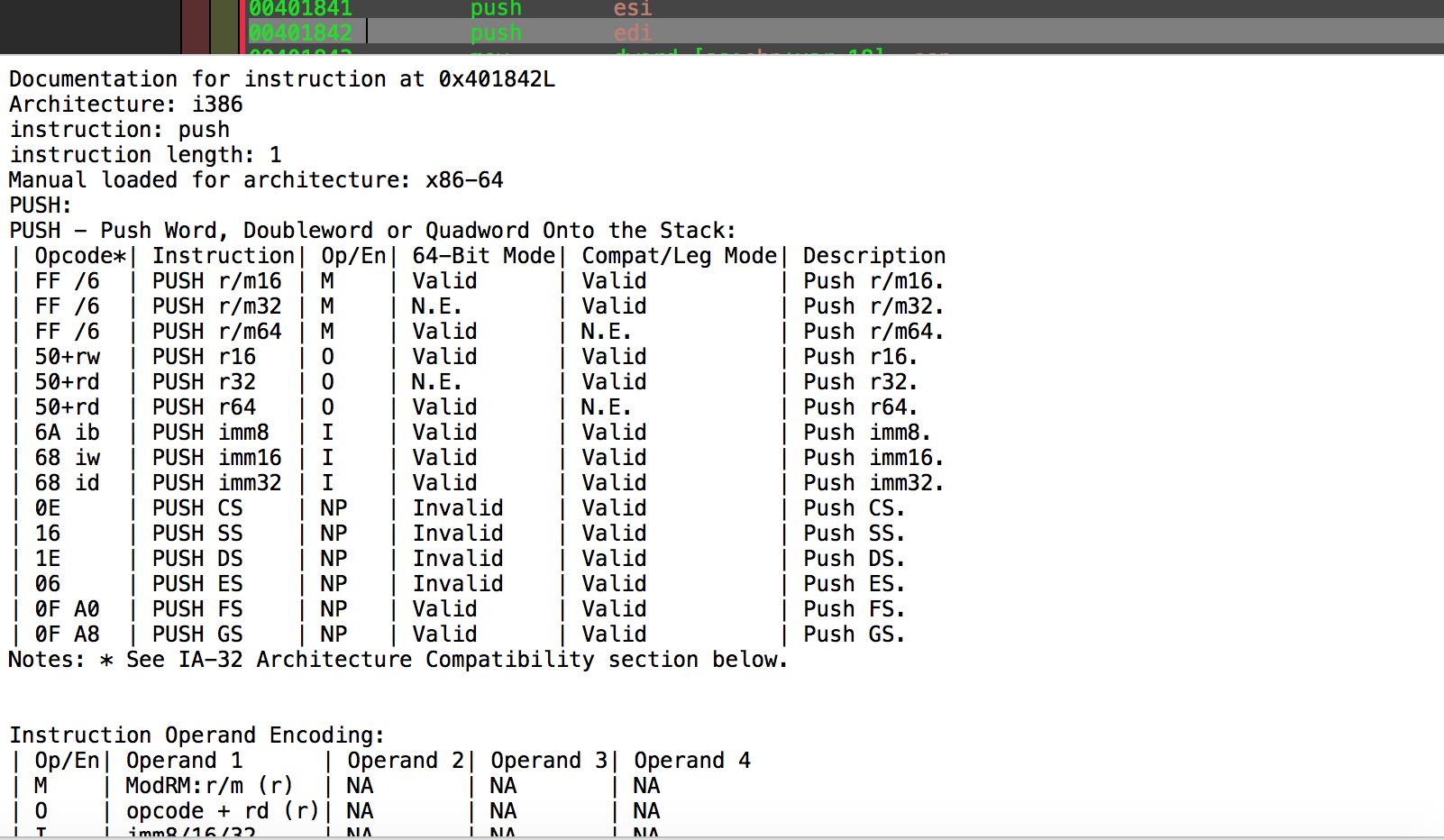
Task: Click the 'Operand 2' column header
Action: point(406,761)
